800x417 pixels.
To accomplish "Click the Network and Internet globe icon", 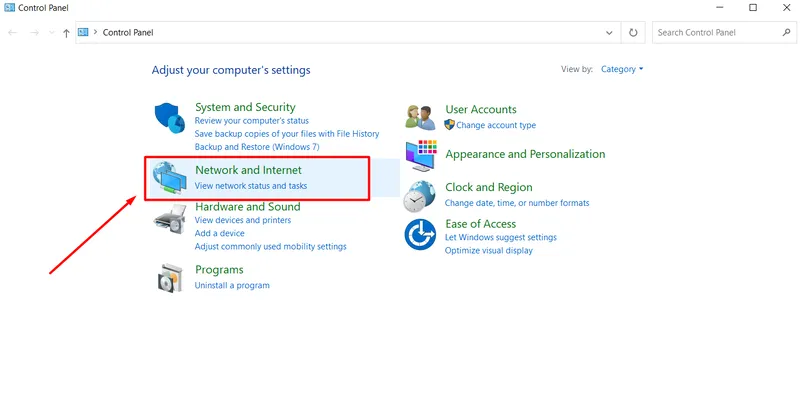I will point(169,178).
